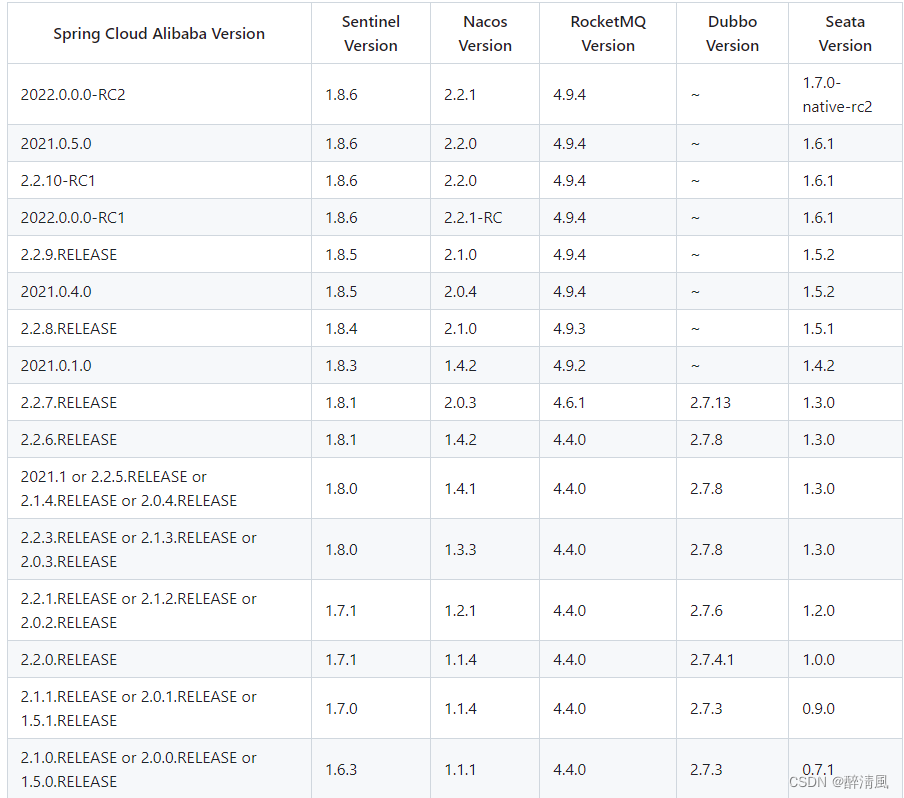
Task: Select the Sentinel Version column header
Action: 371,33
